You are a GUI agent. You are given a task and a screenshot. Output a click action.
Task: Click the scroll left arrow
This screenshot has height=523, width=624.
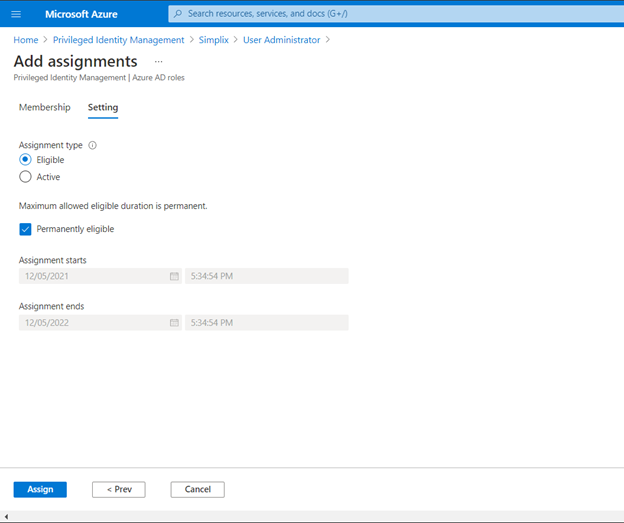6,517
